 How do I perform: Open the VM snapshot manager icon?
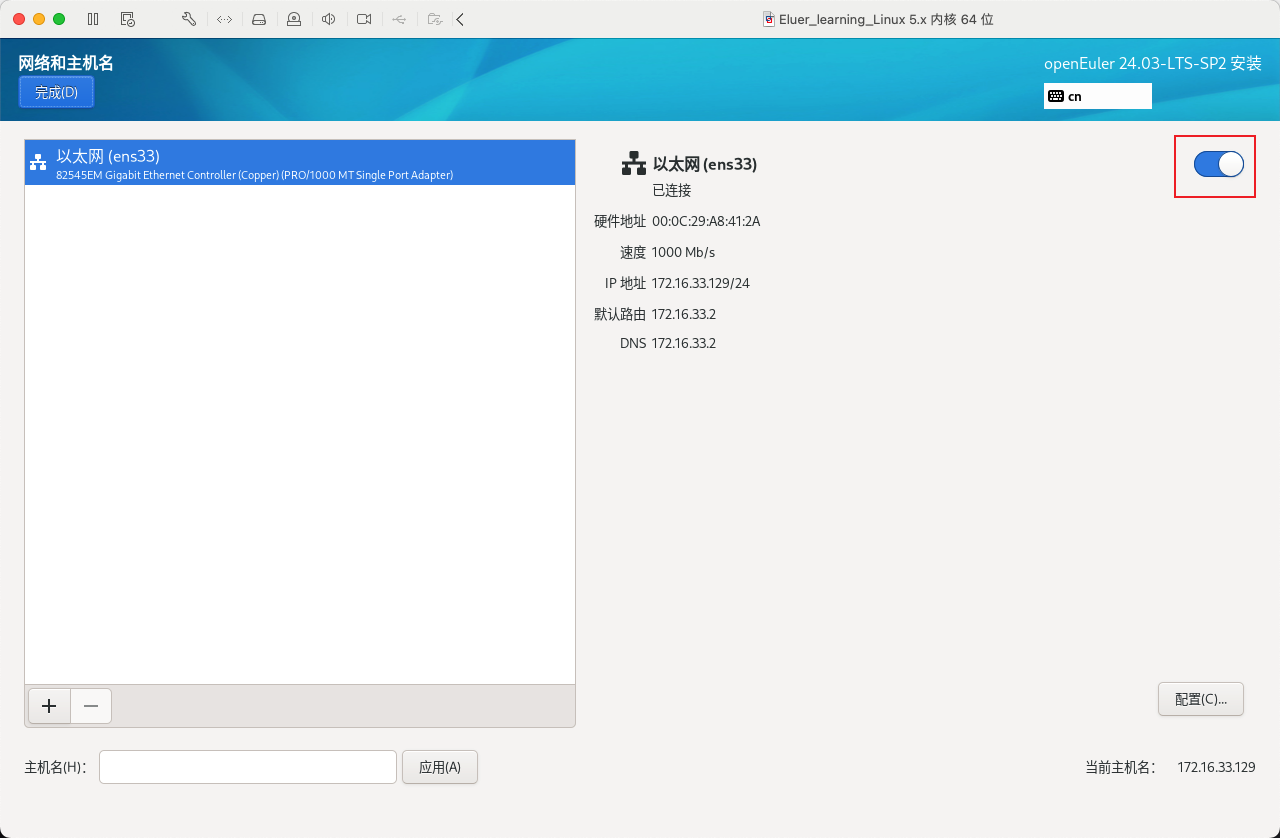[127, 19]
